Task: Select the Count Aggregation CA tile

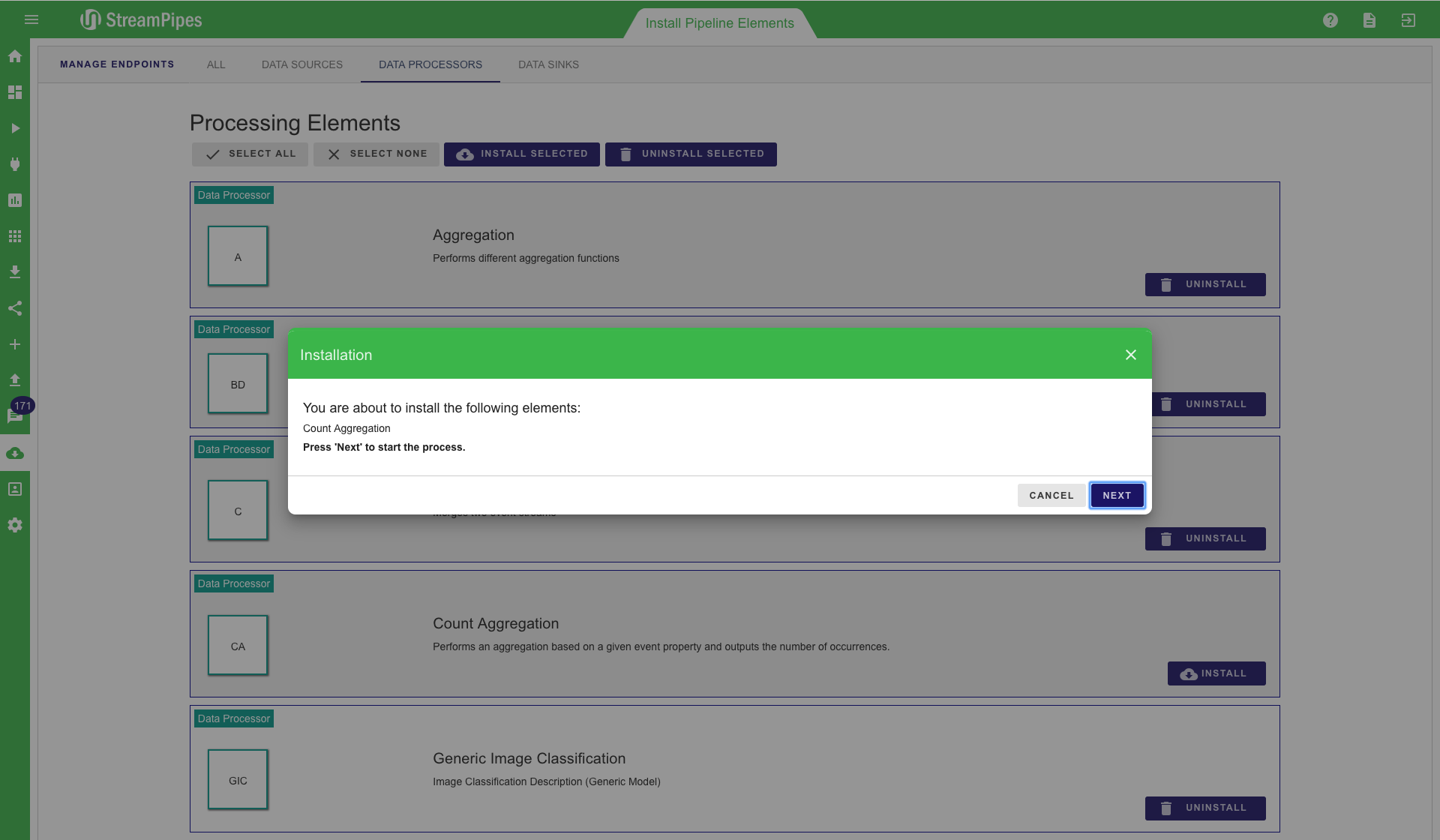Action: pos(238,646)
